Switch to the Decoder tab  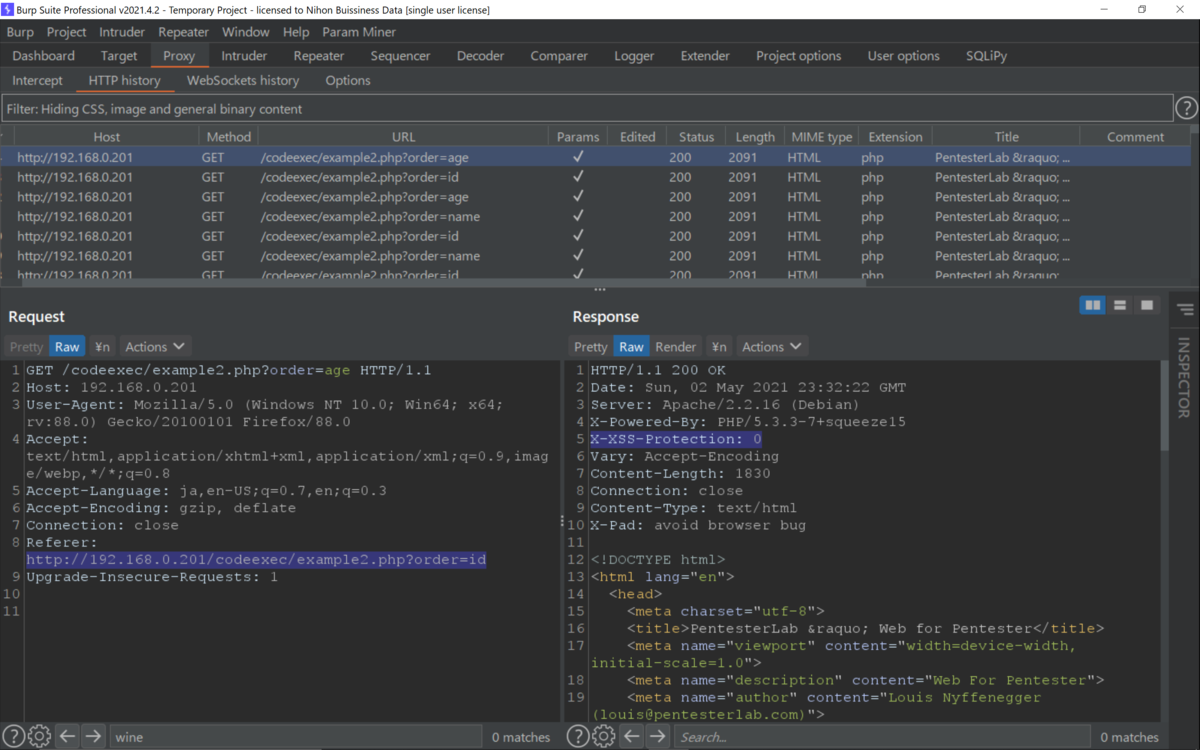pos(480,56)
